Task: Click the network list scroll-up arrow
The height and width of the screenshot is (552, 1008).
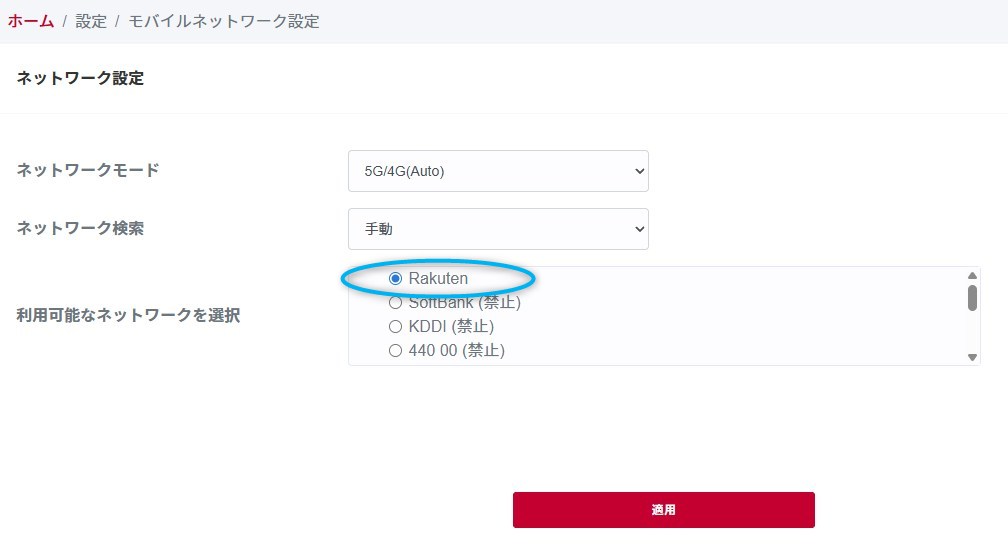Action: [x=971, y=276]
